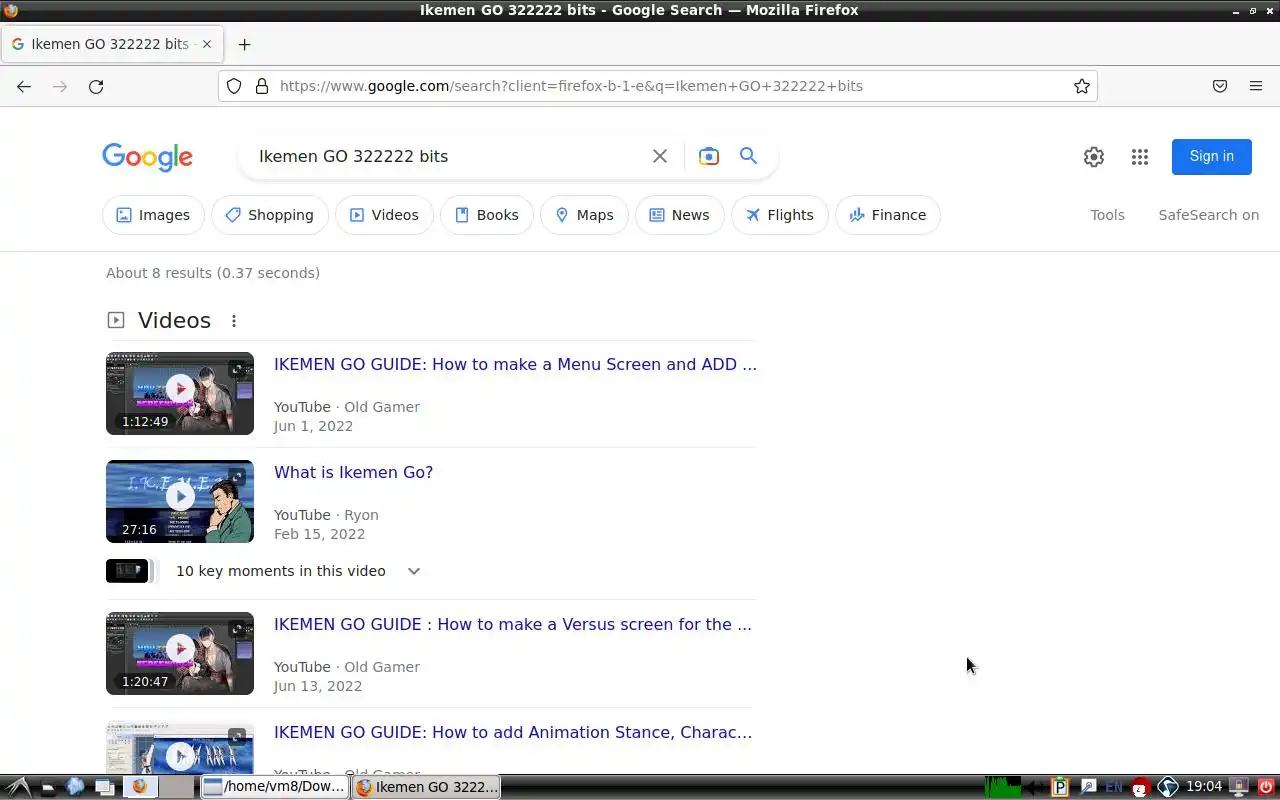Switch to Ikemen GO 3222... taskbar entry
Screen dimensions: 1280x800
[x=427, y=787]
